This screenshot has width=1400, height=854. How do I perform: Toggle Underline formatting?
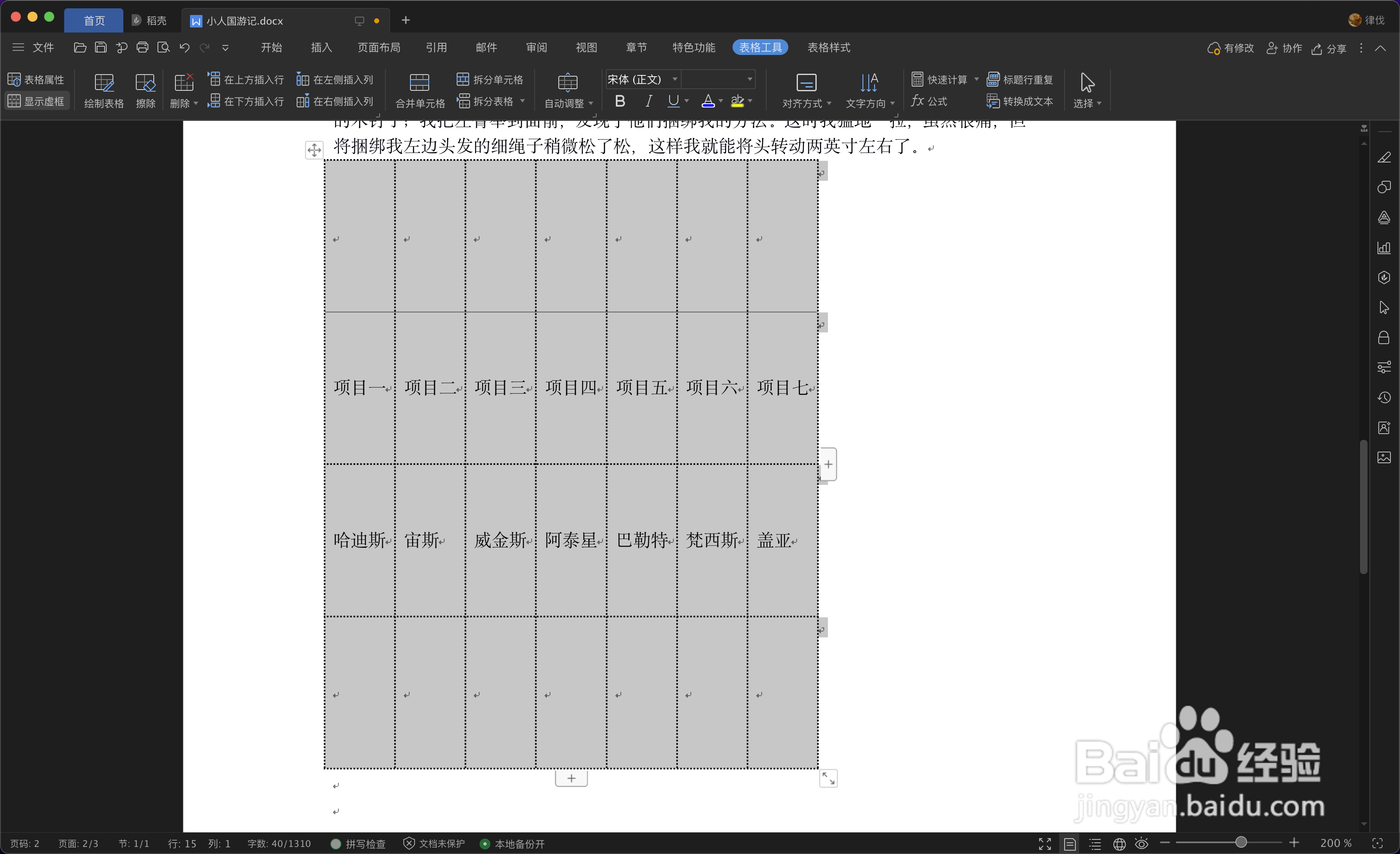coord(673,101)
